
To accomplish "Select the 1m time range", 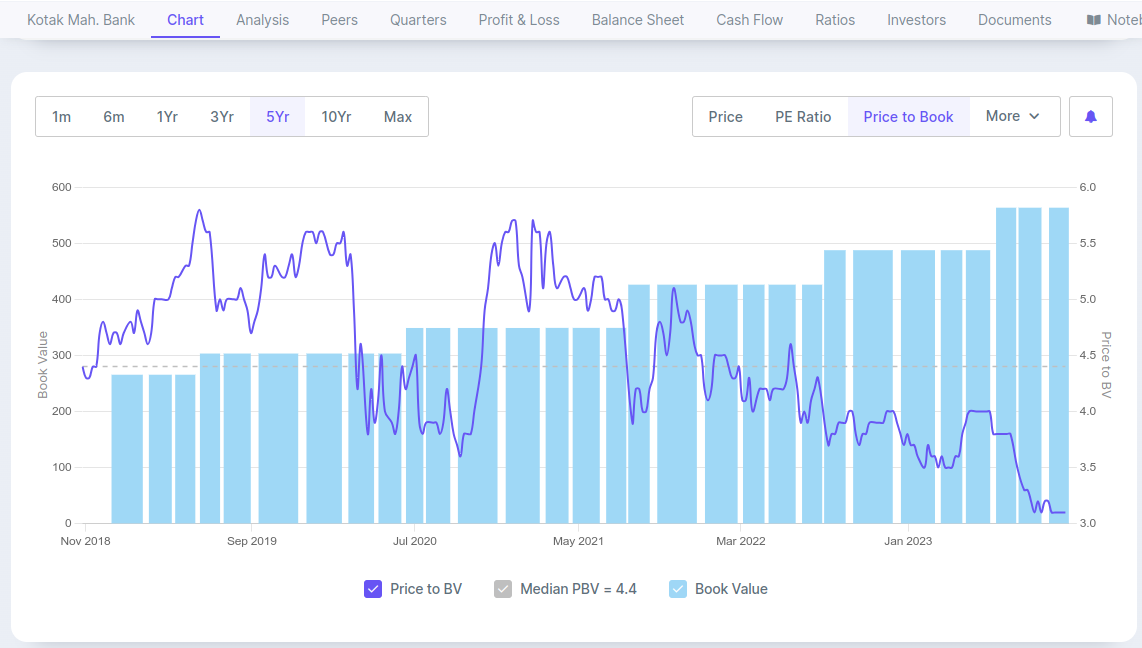I will pos(62,117).
